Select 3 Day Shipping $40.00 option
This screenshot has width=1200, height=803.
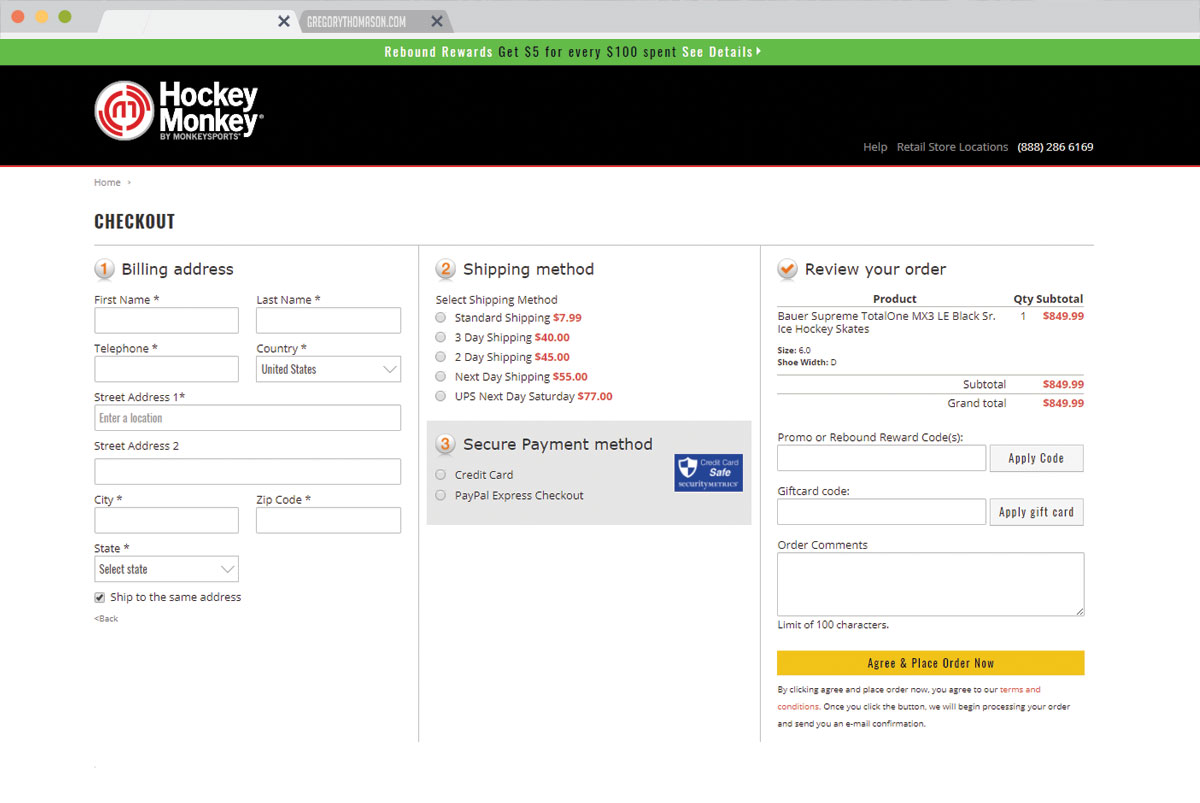pos(441,337)
